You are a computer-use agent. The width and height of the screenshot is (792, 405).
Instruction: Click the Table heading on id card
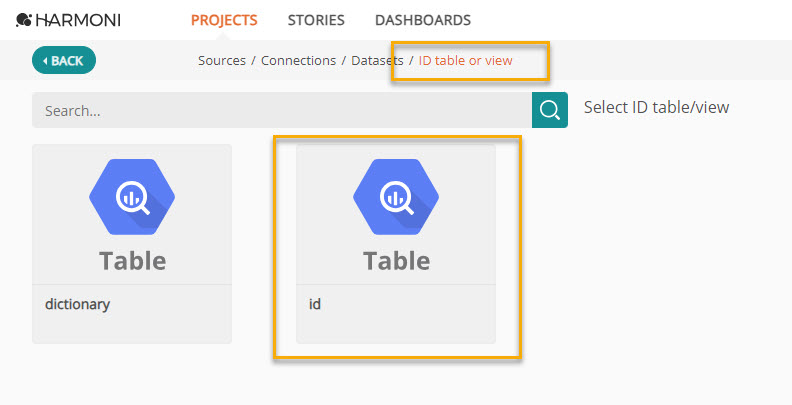tap(397, 261)
